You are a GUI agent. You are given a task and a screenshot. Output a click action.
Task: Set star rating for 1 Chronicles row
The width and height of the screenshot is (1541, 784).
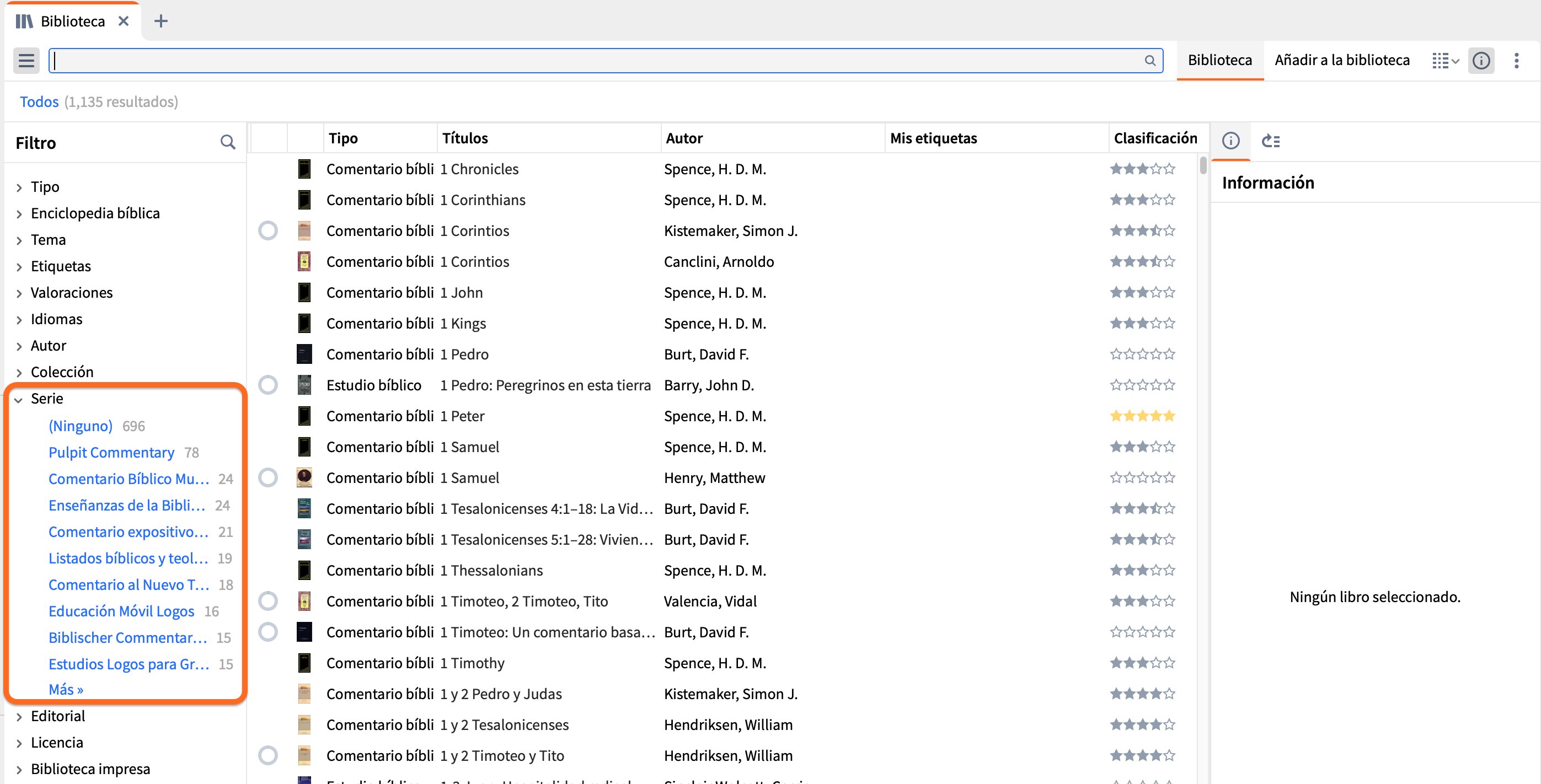pos(1143,169)
